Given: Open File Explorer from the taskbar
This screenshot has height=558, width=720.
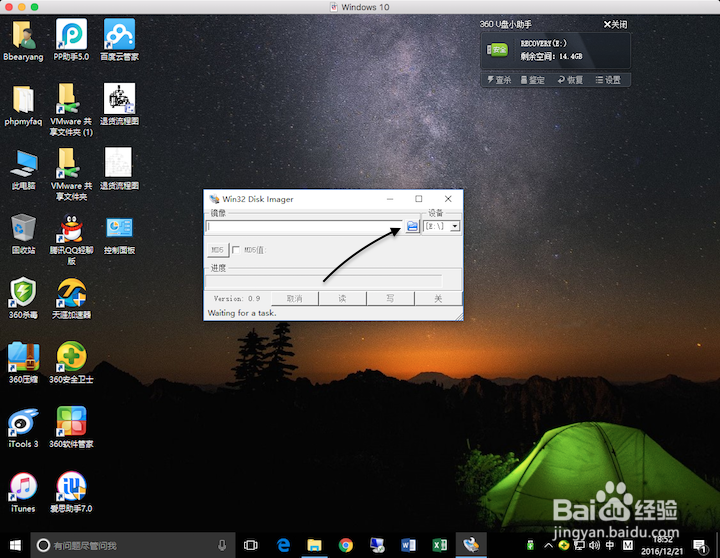Looking at the screenshot, I should (315, 545).
